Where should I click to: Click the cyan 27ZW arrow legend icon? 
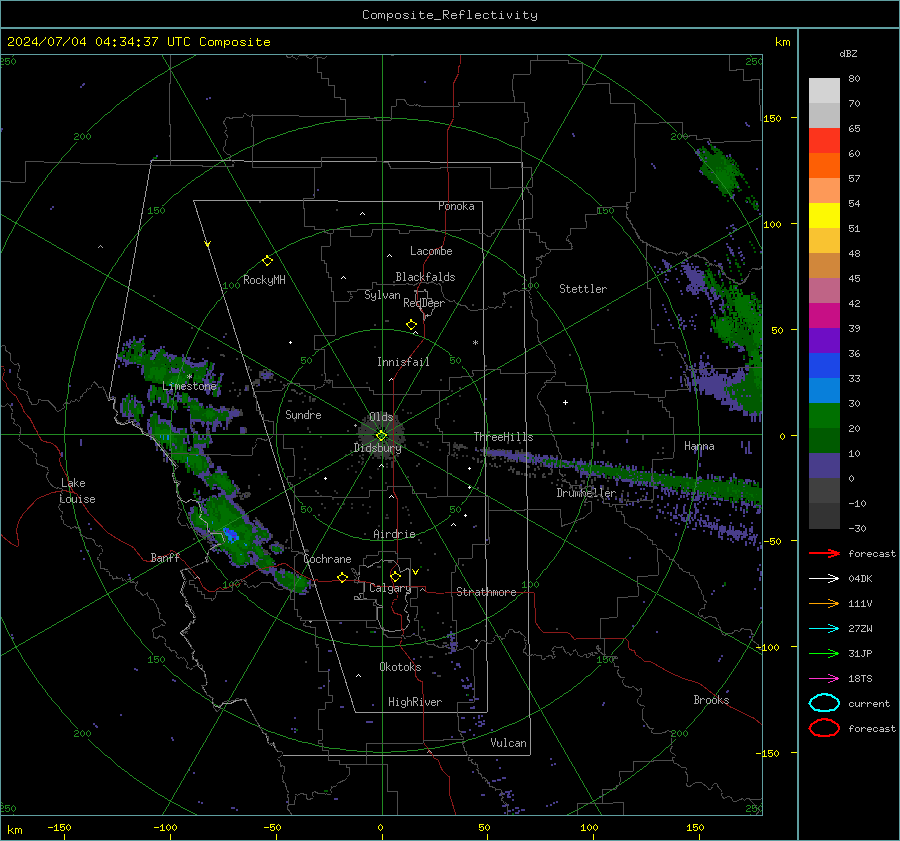(x=824, y=629)
